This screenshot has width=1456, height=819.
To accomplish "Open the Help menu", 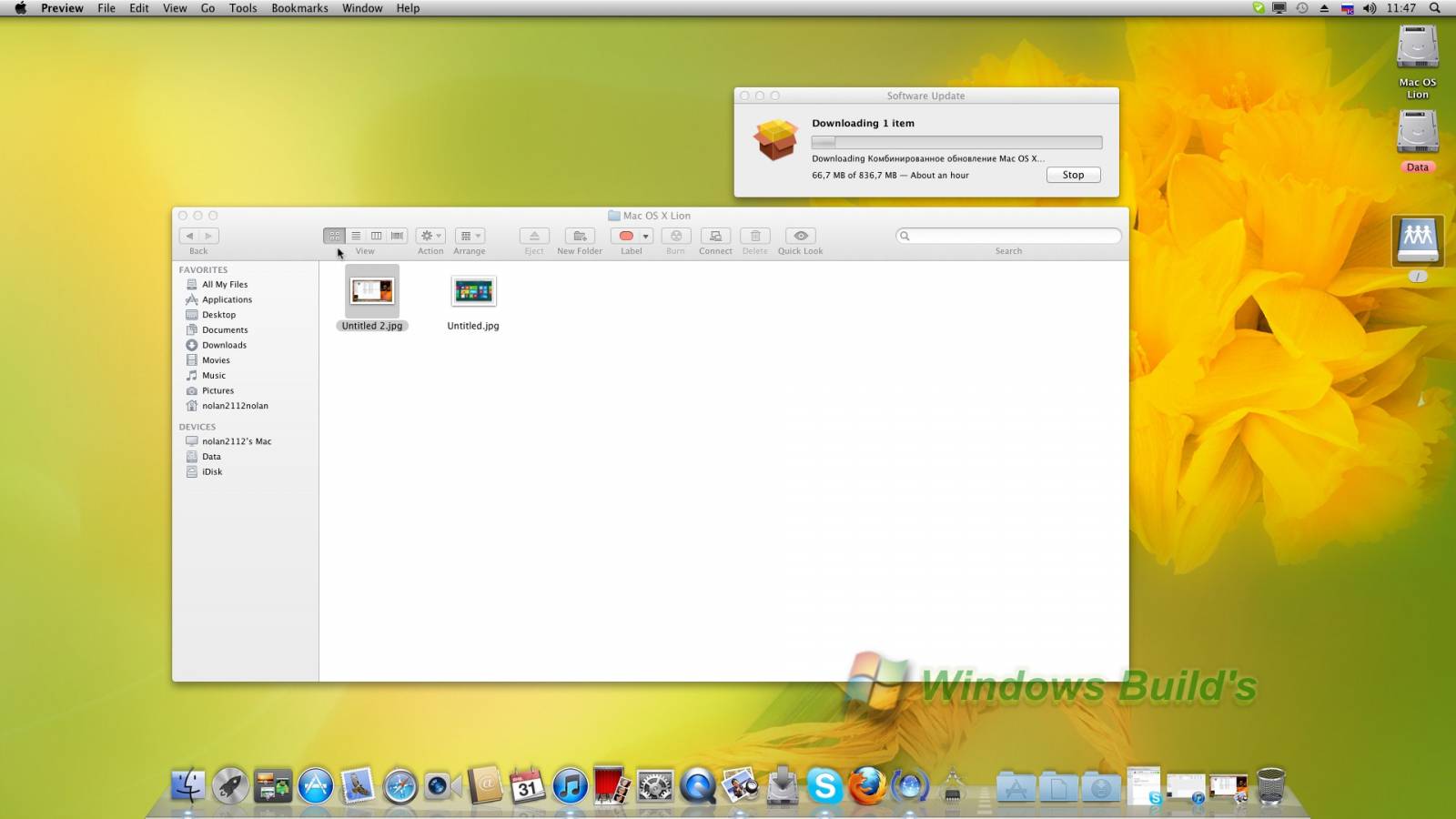I will pyautogui.click(x=408, y=8).
